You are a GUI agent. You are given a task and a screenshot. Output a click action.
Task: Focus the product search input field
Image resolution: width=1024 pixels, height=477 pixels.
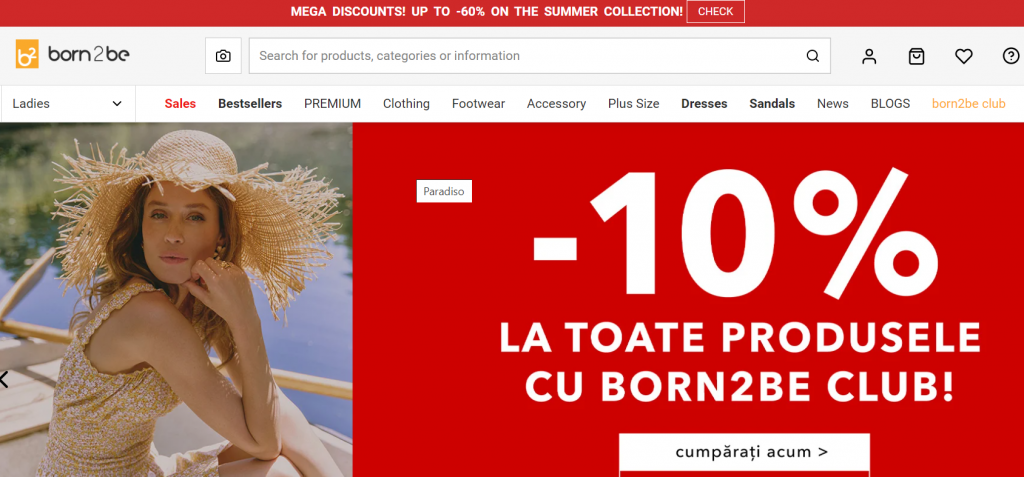pyautogui.click(x=530, y=56)
